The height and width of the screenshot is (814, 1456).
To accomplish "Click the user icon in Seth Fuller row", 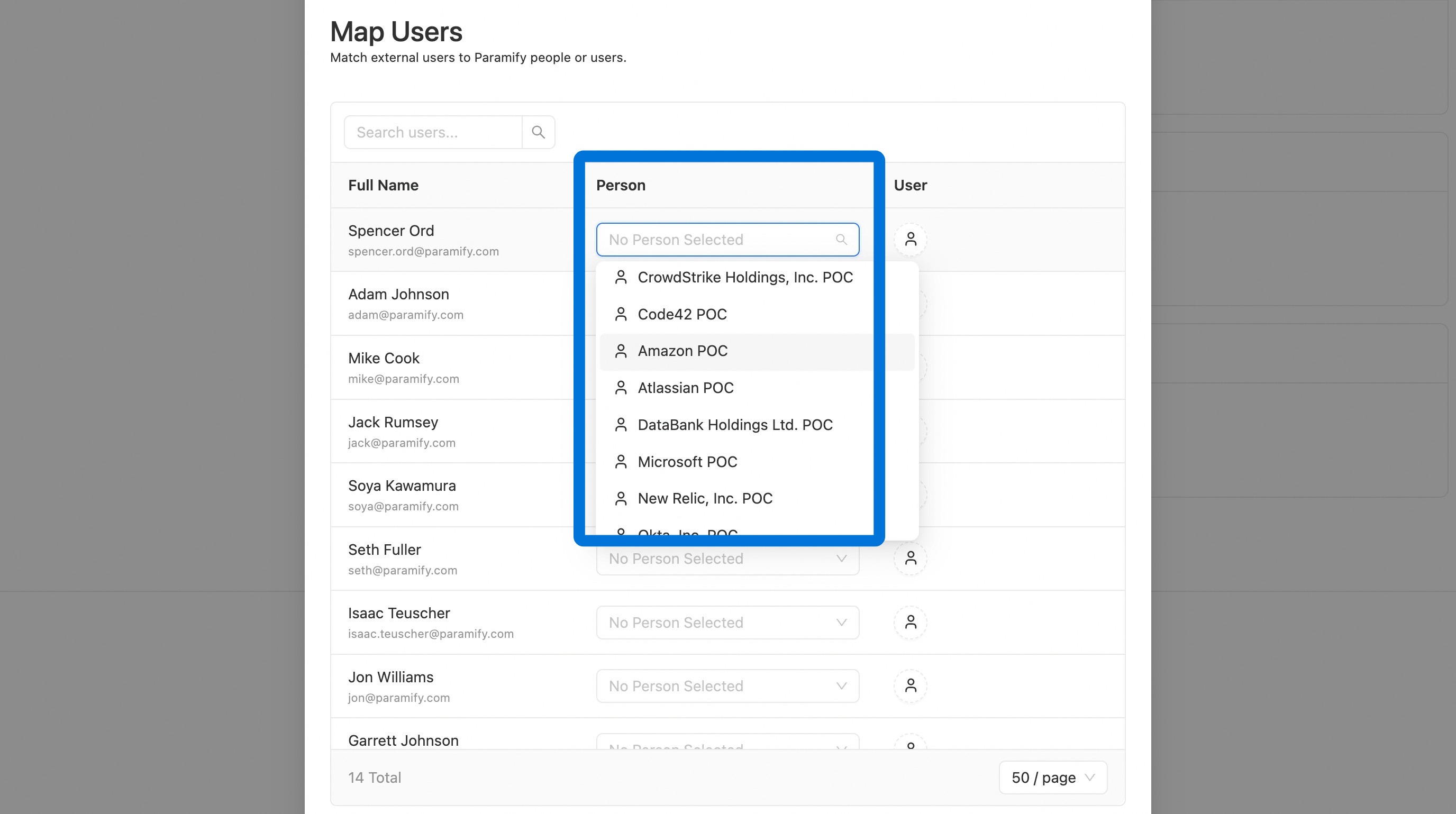I will (x=910, y=559).
